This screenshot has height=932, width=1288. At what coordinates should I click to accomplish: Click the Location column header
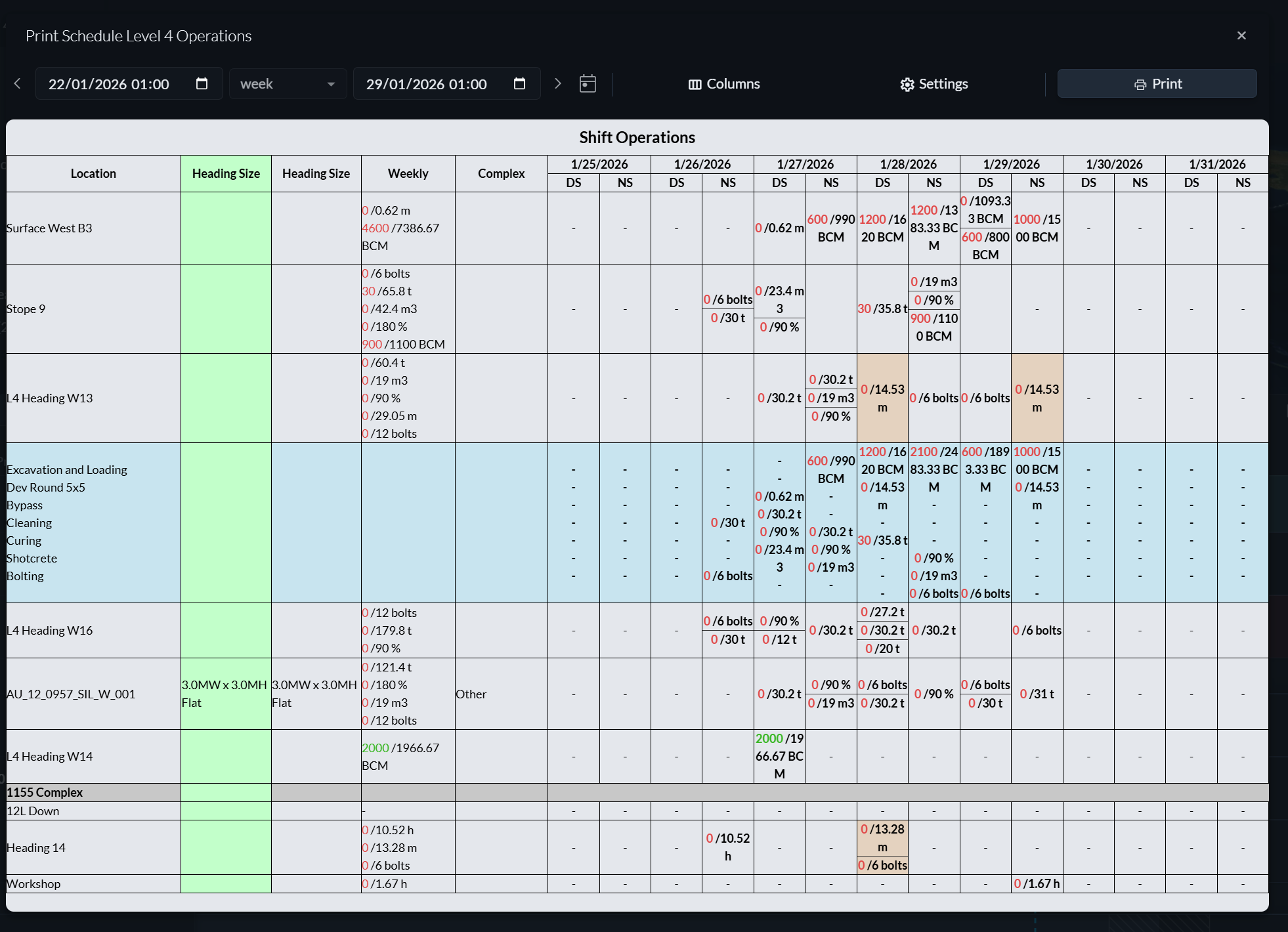(x=93, y=173)
